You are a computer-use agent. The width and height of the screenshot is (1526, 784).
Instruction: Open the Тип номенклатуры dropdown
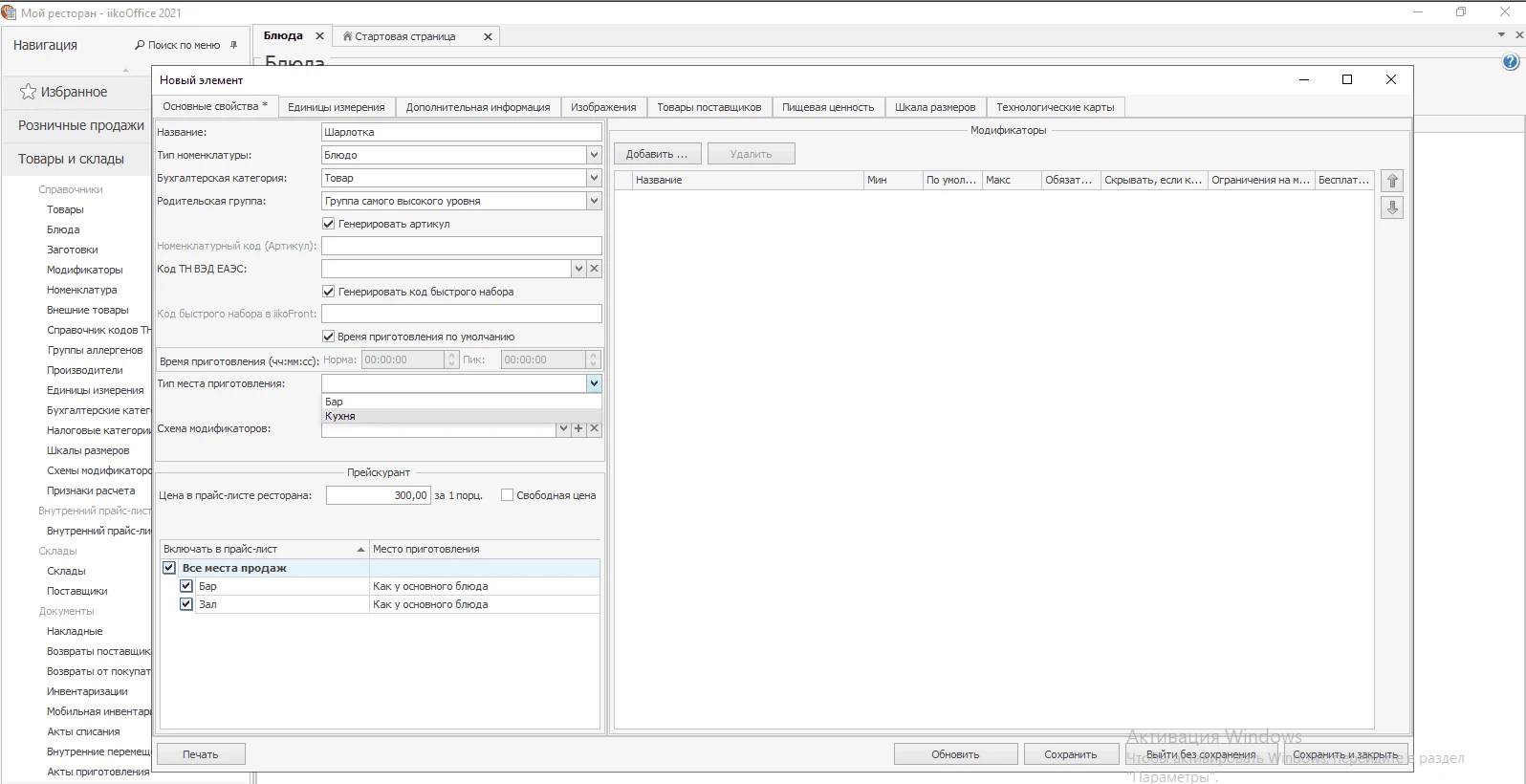594,155
